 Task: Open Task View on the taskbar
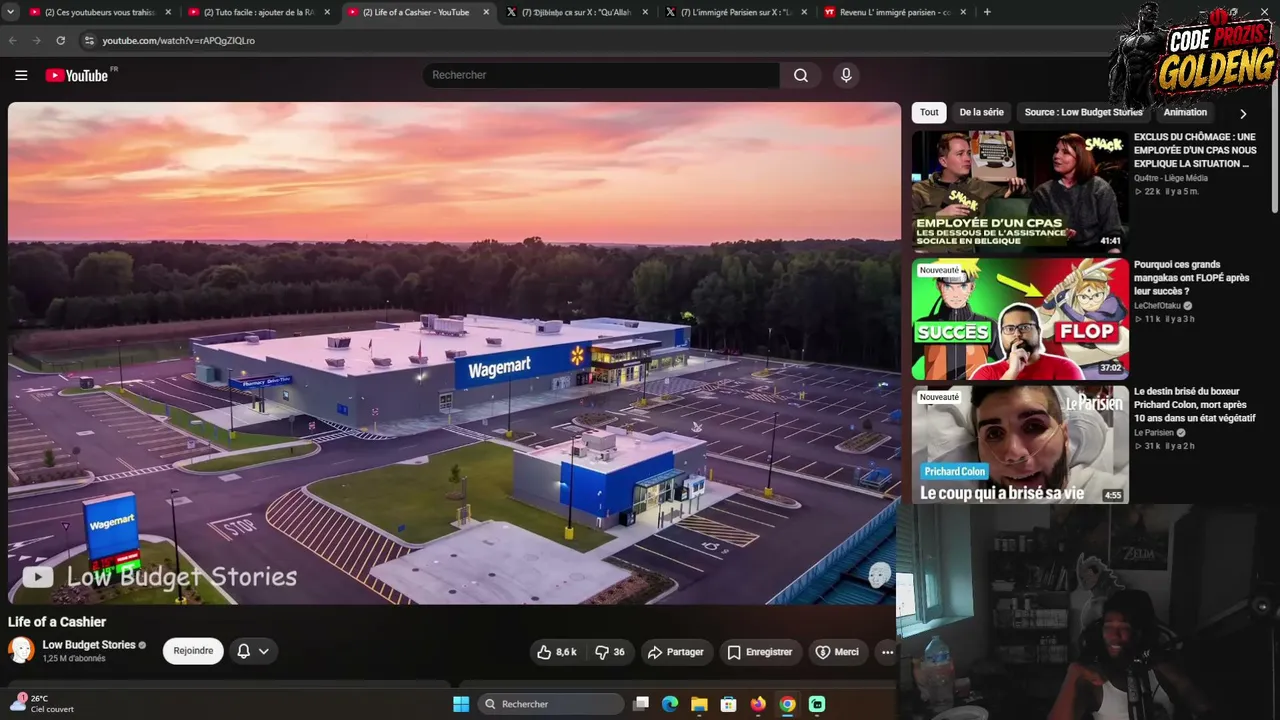point(641,704)
